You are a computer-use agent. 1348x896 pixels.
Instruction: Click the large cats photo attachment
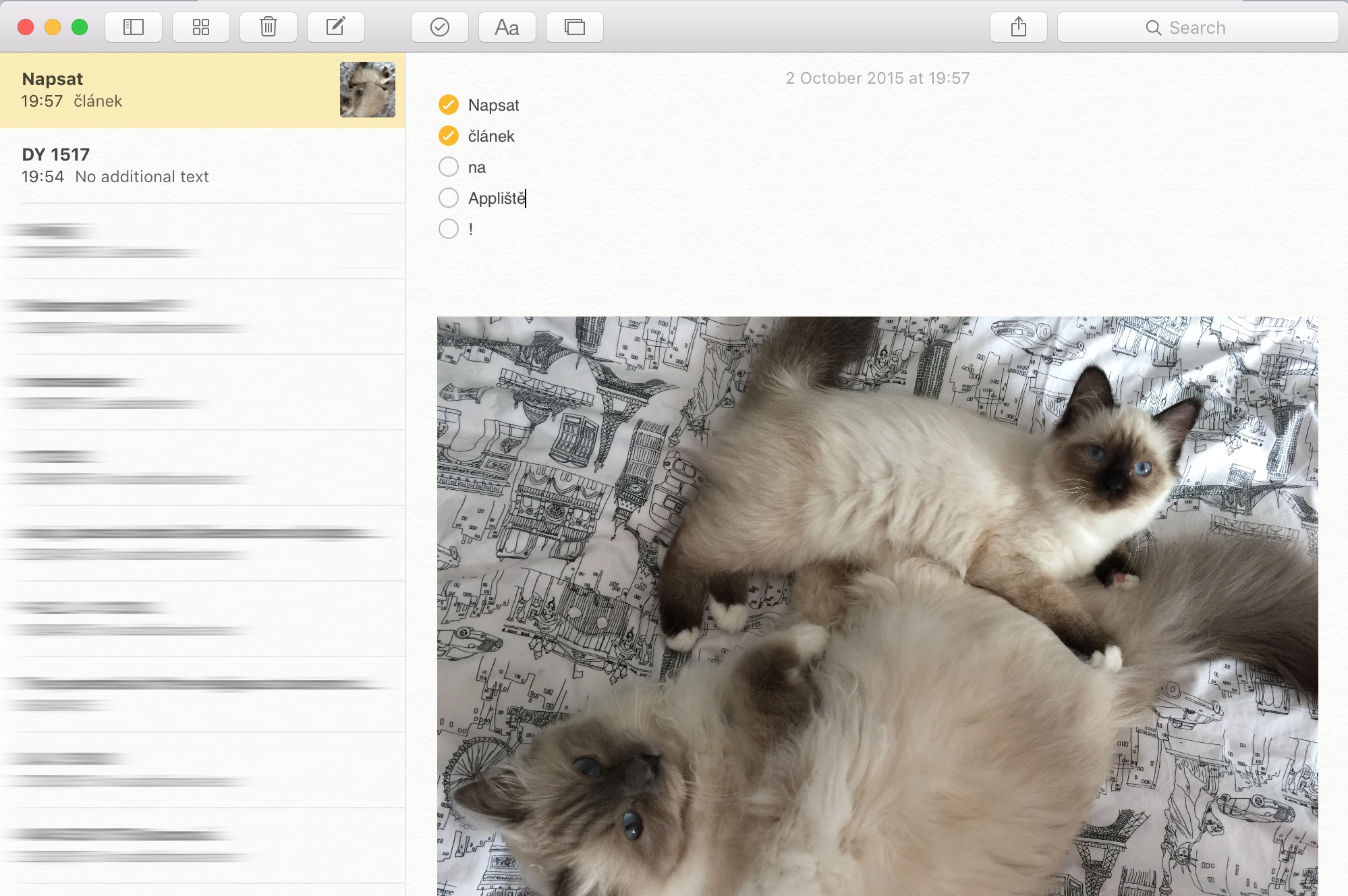point(877,606)
